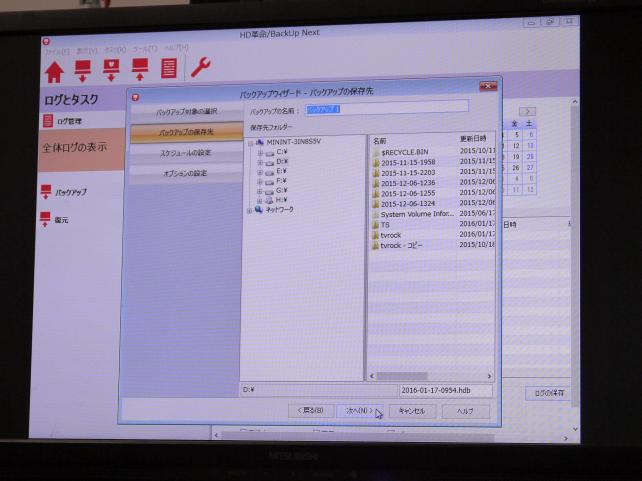
Task: Go to バックアップの保存先 wizard step
Action: 187,132
